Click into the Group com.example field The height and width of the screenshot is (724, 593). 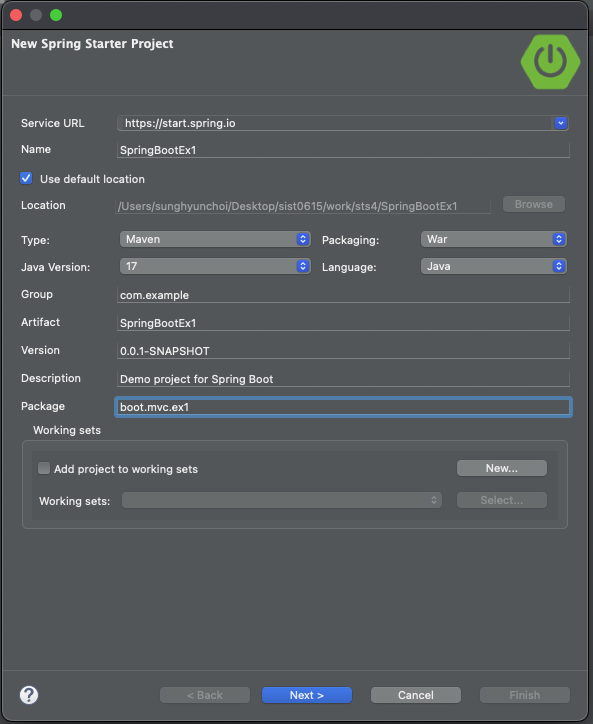(x=343, y=295)
